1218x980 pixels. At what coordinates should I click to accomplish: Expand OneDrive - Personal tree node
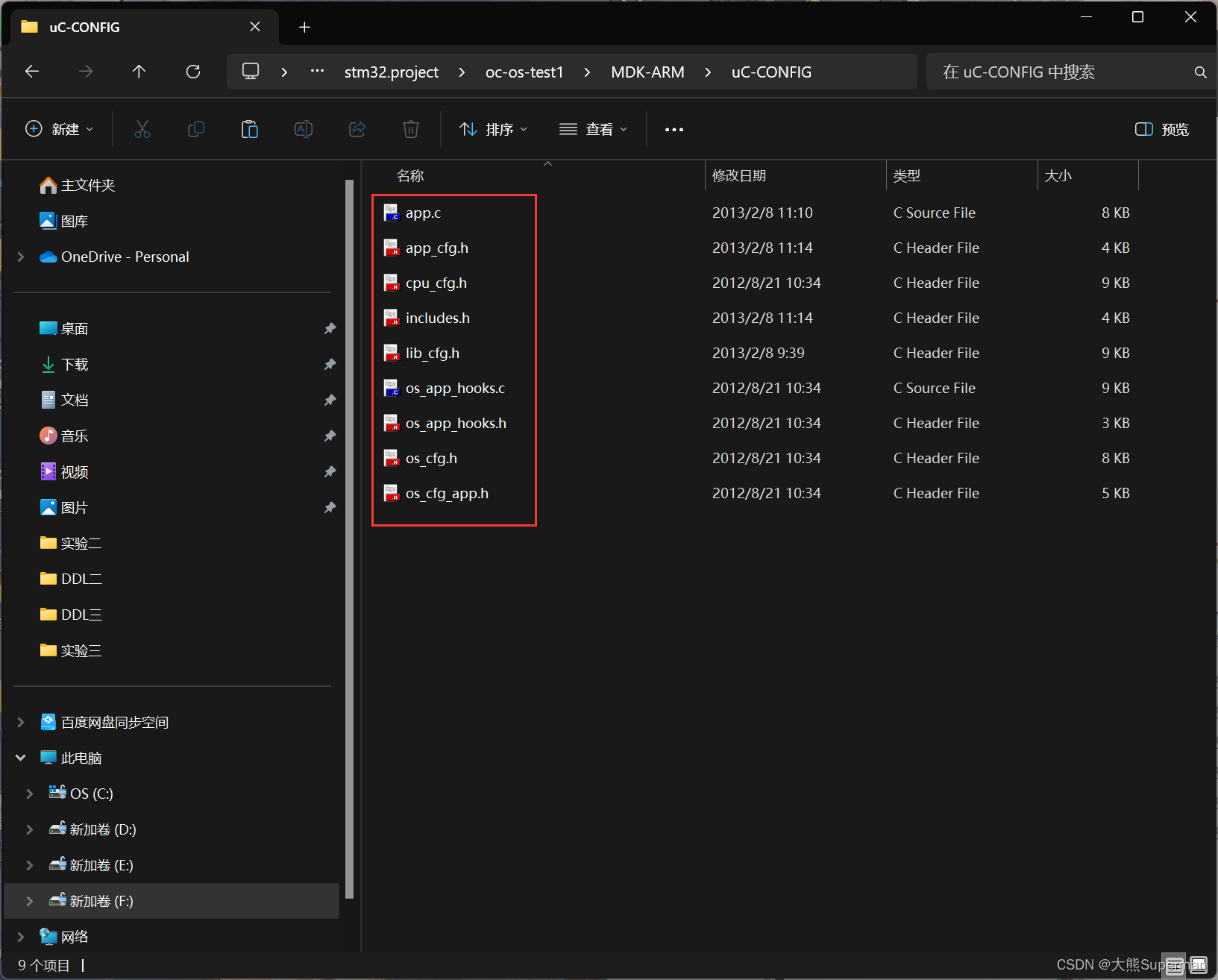click(x=21, y=257)
